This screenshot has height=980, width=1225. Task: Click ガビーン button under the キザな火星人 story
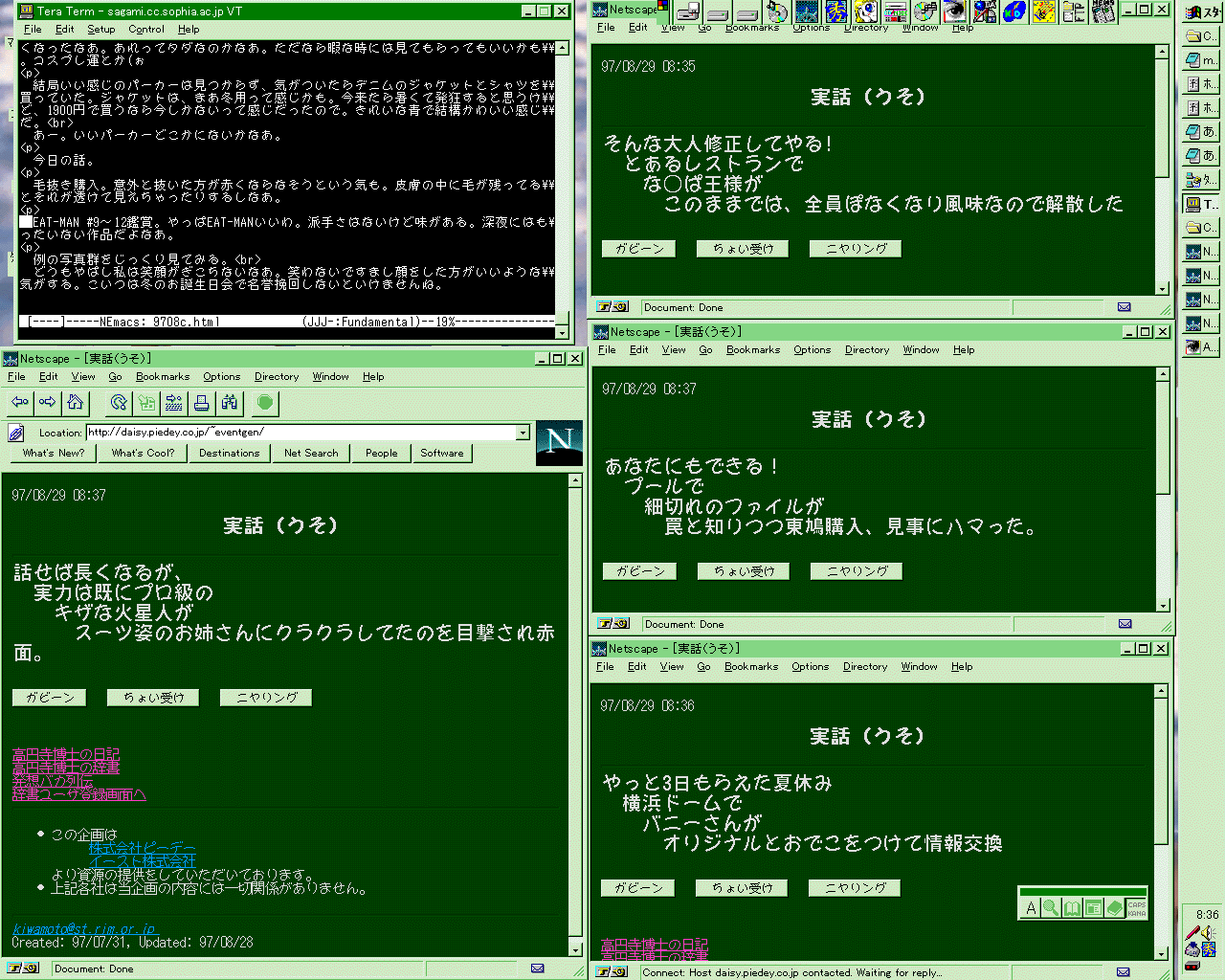click(50, 698)
